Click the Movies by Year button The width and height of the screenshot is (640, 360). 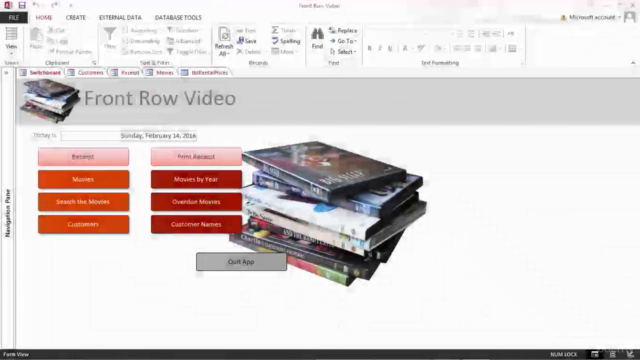[x=196, y=179]
